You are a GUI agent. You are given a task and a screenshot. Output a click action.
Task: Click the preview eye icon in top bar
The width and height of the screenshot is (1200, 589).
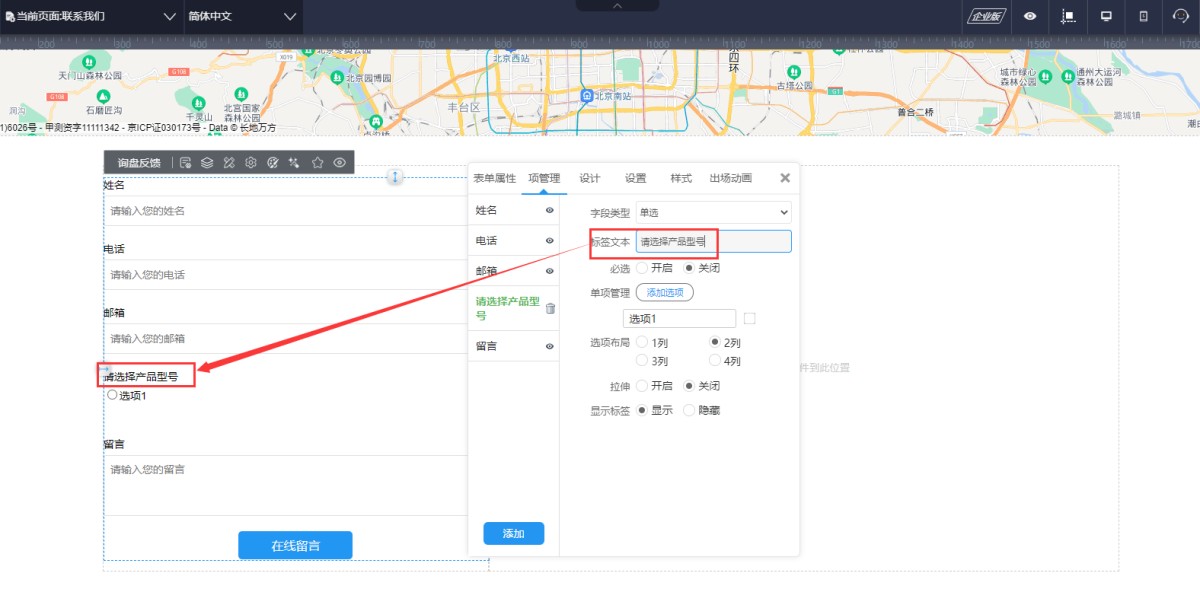coord(1030,16)
